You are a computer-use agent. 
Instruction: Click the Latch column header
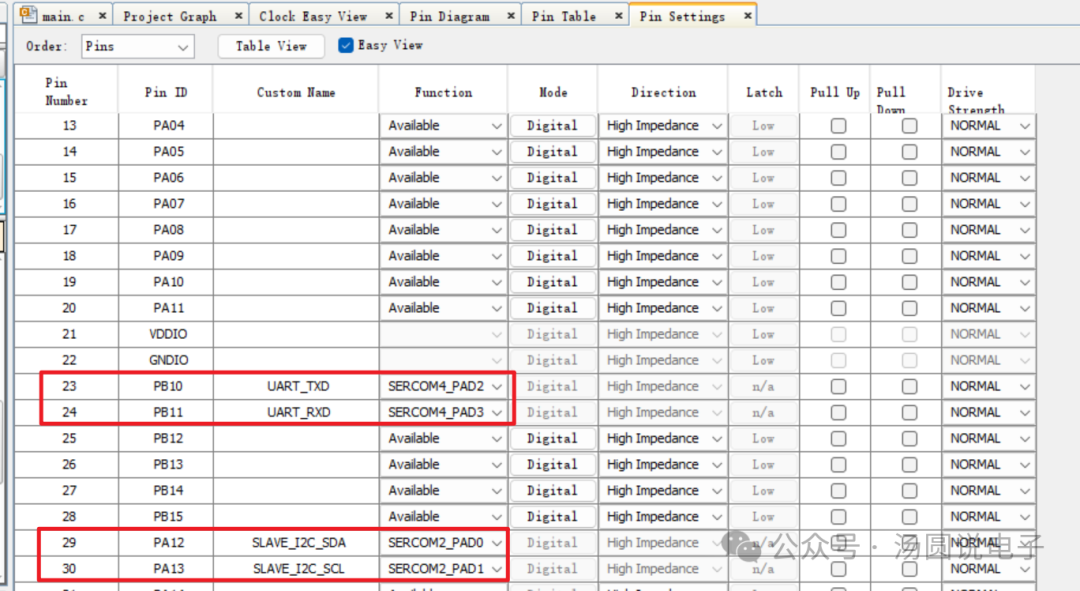(x=764, y=92)
